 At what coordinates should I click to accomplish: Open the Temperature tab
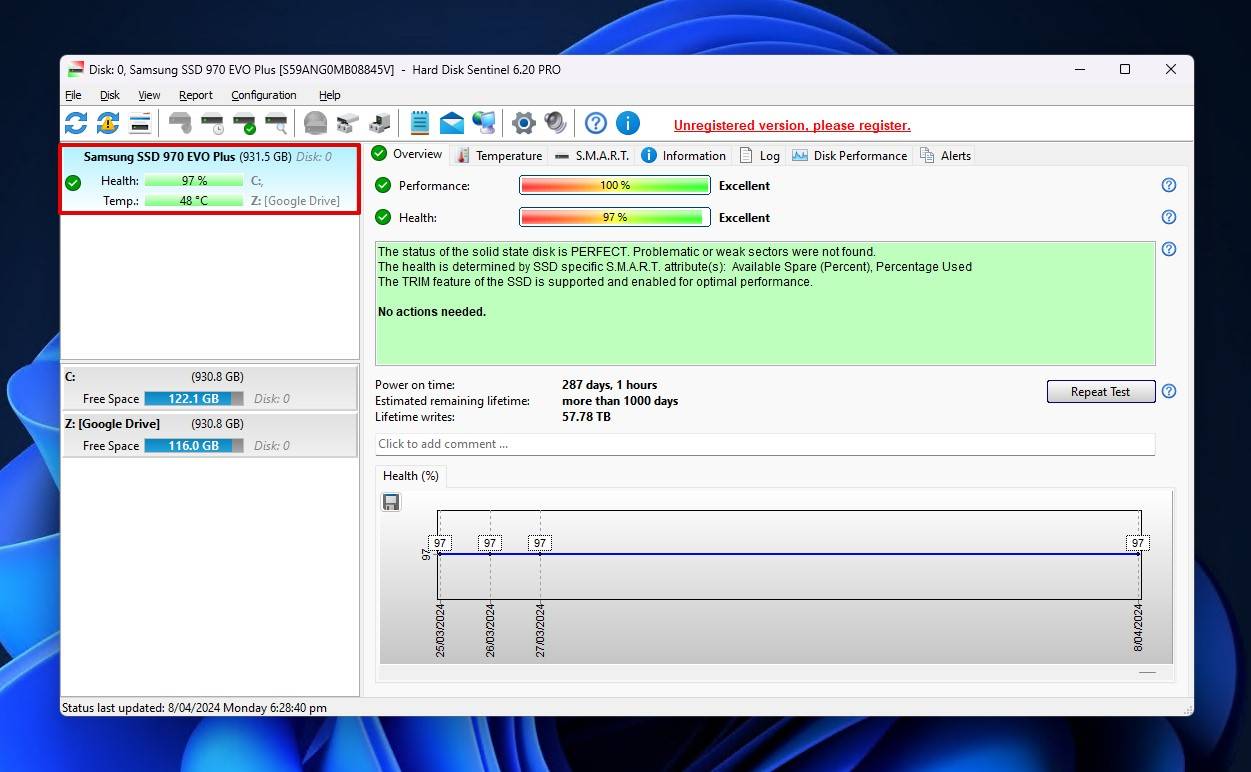(499, 155)
